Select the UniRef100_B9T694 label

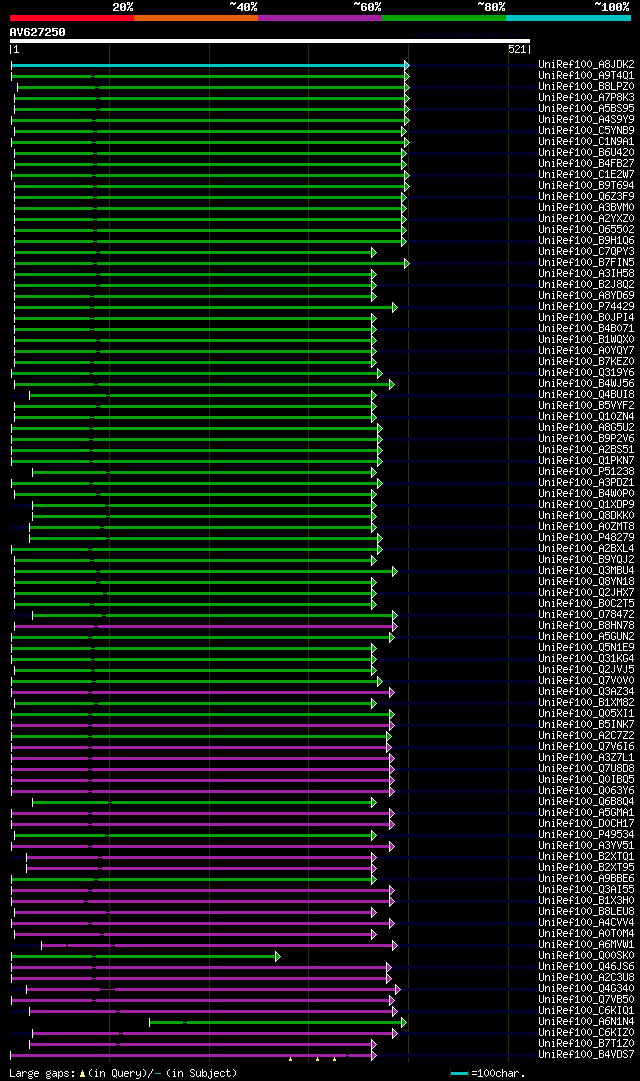coord(586,185)
